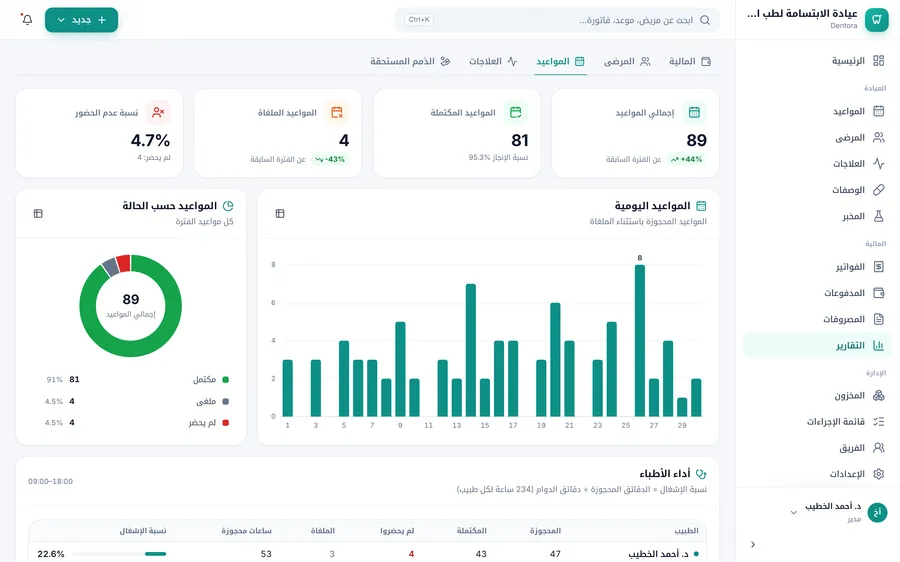Screen dimensions: 900x562
Task: Click 4.7% no-show rate value
Action: click(x=150, y=140)
